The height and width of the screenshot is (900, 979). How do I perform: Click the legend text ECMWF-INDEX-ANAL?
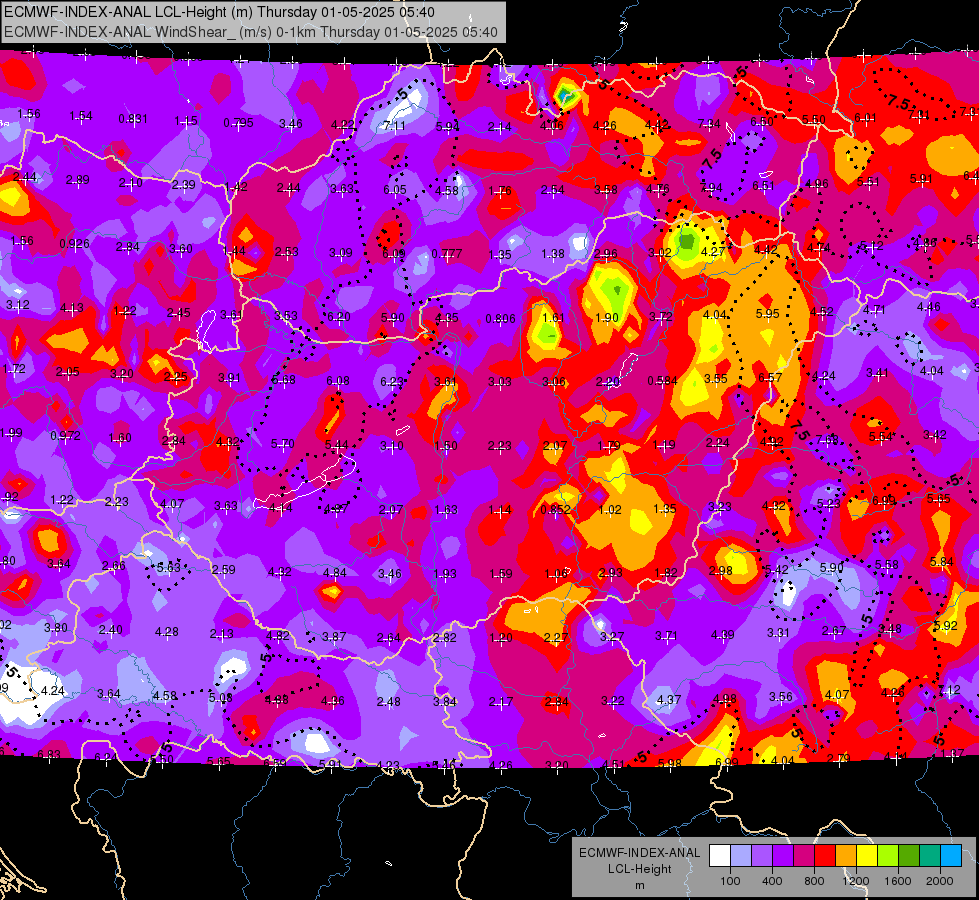pos(639,853)
